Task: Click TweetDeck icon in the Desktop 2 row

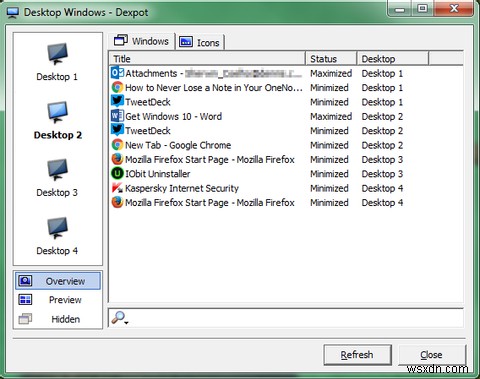Action: click(117, 130)
